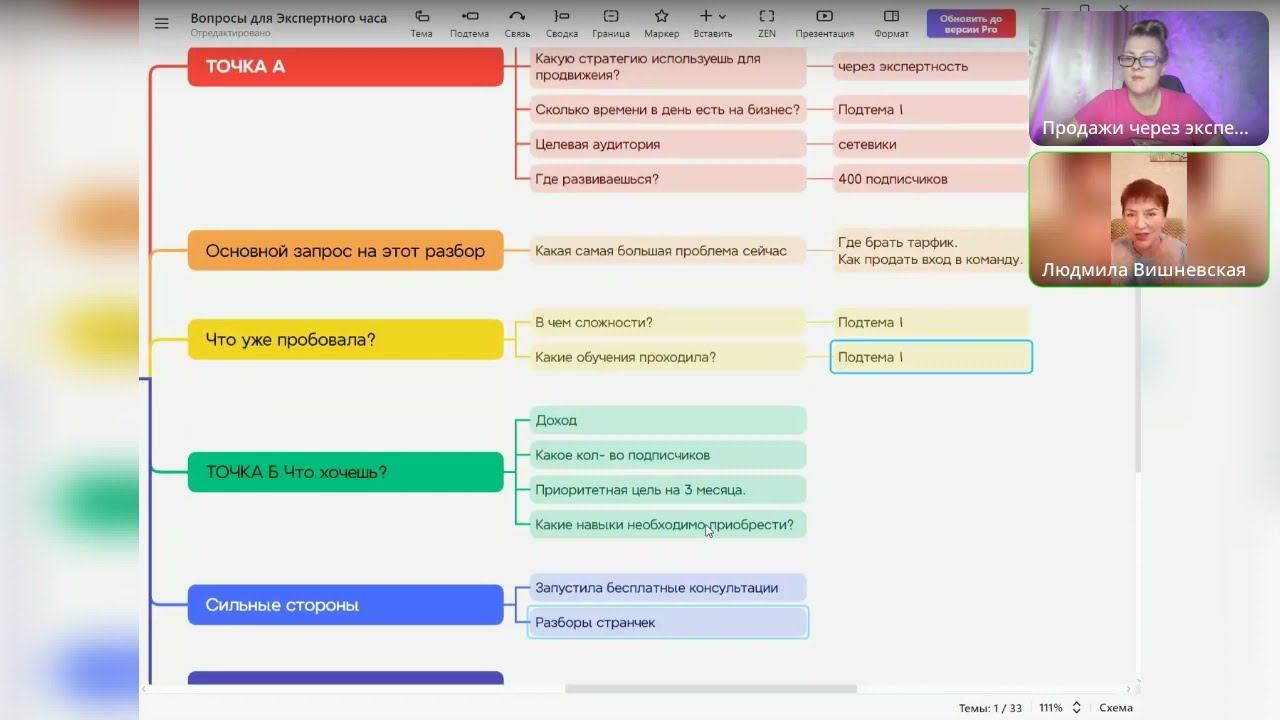This screenshot has width=1280, height=720.
Task: Open Людмила Вишневская video thumbnail
Action: [x=1148, y=219]
